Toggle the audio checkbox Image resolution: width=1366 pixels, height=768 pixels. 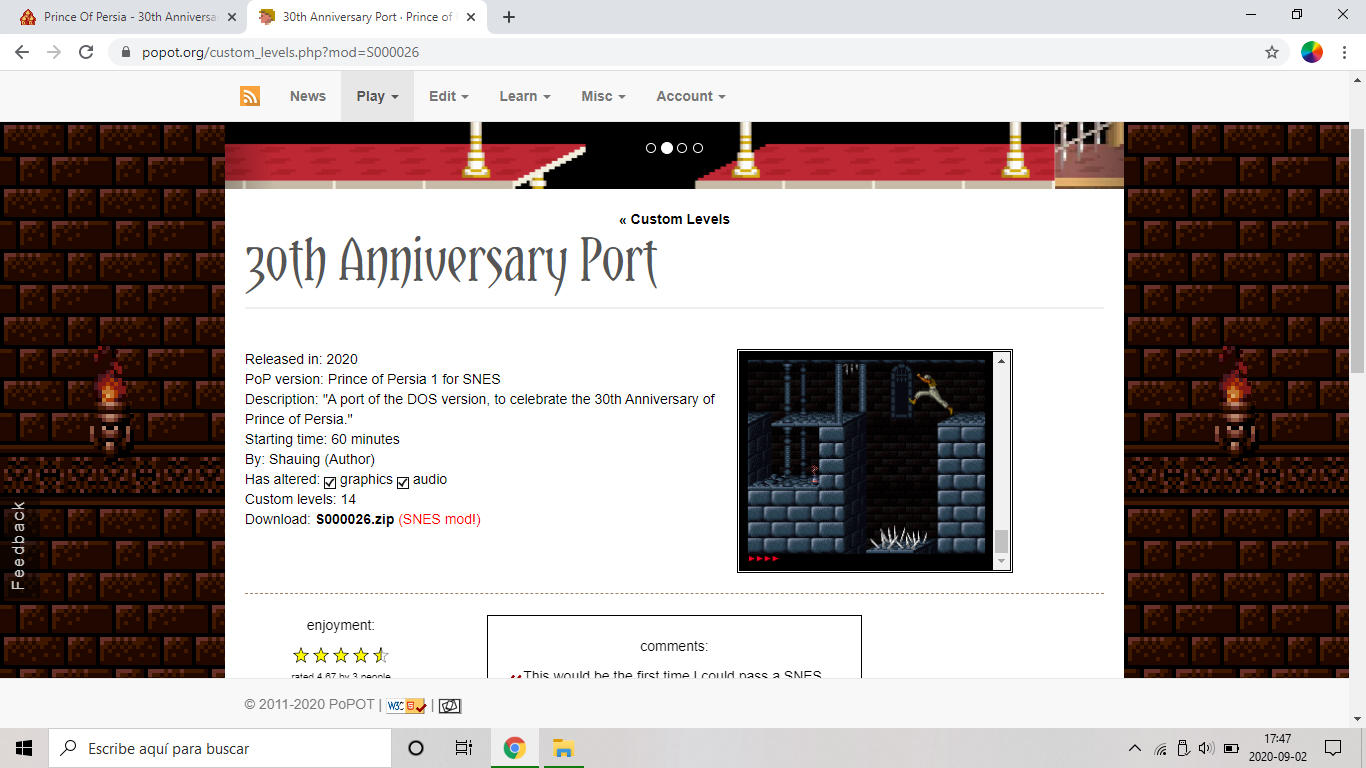[403, 482]
